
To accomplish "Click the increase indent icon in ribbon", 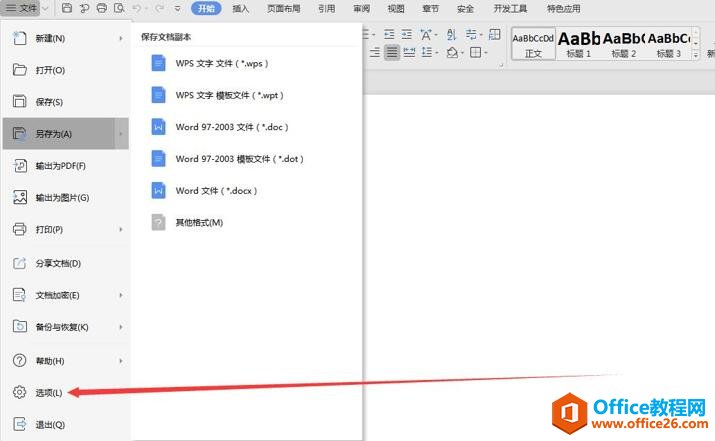I will [407, 34].
